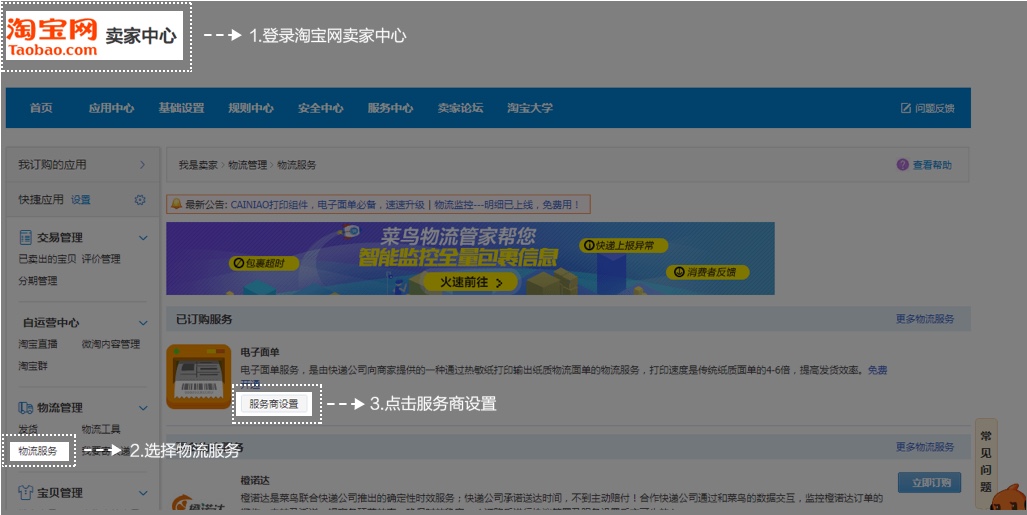This screenshot has height=515, width=1027.
Task: Click the 交易管理 calculator icon
Action: pos(26,237)
